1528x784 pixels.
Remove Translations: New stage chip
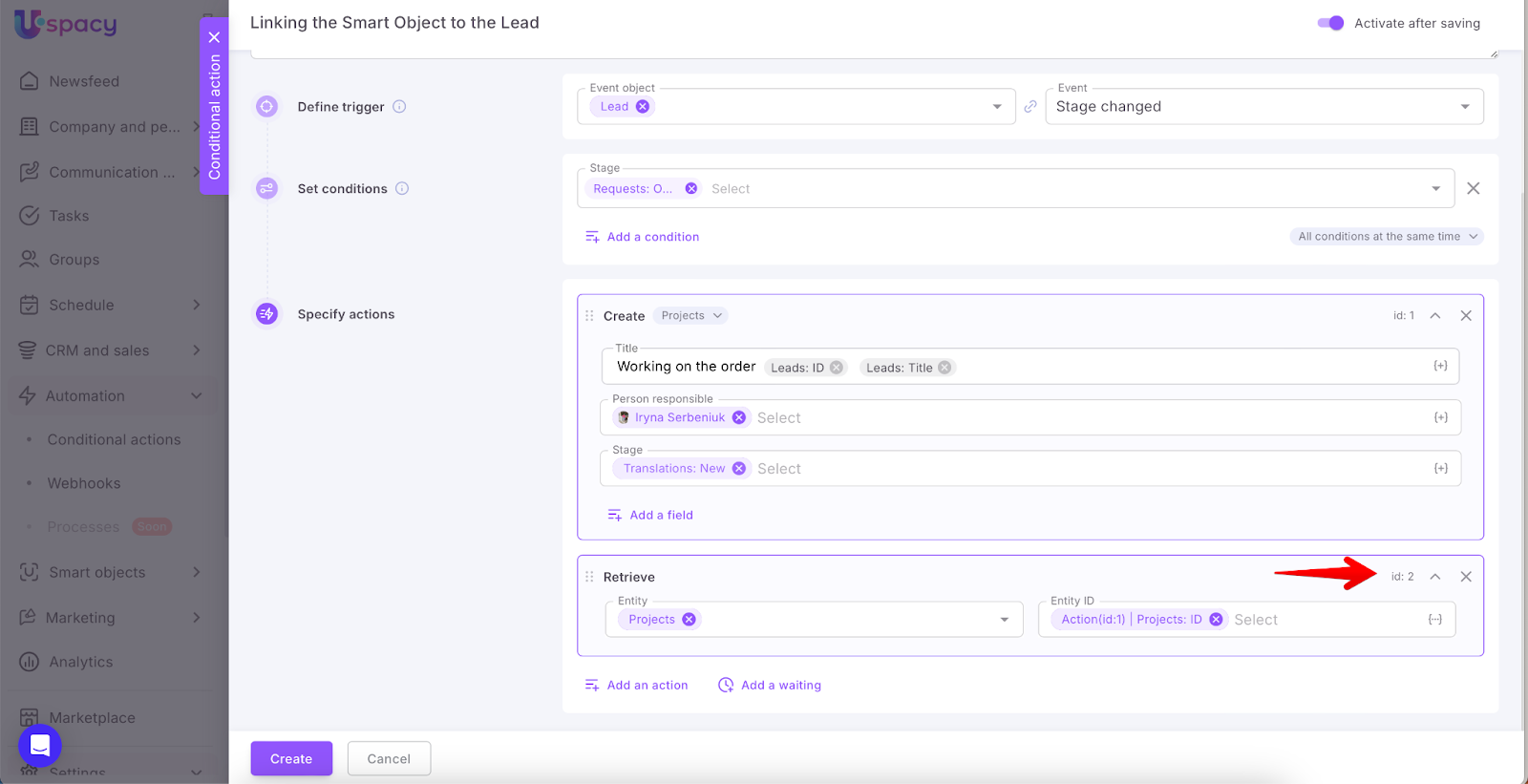[739, 469]
